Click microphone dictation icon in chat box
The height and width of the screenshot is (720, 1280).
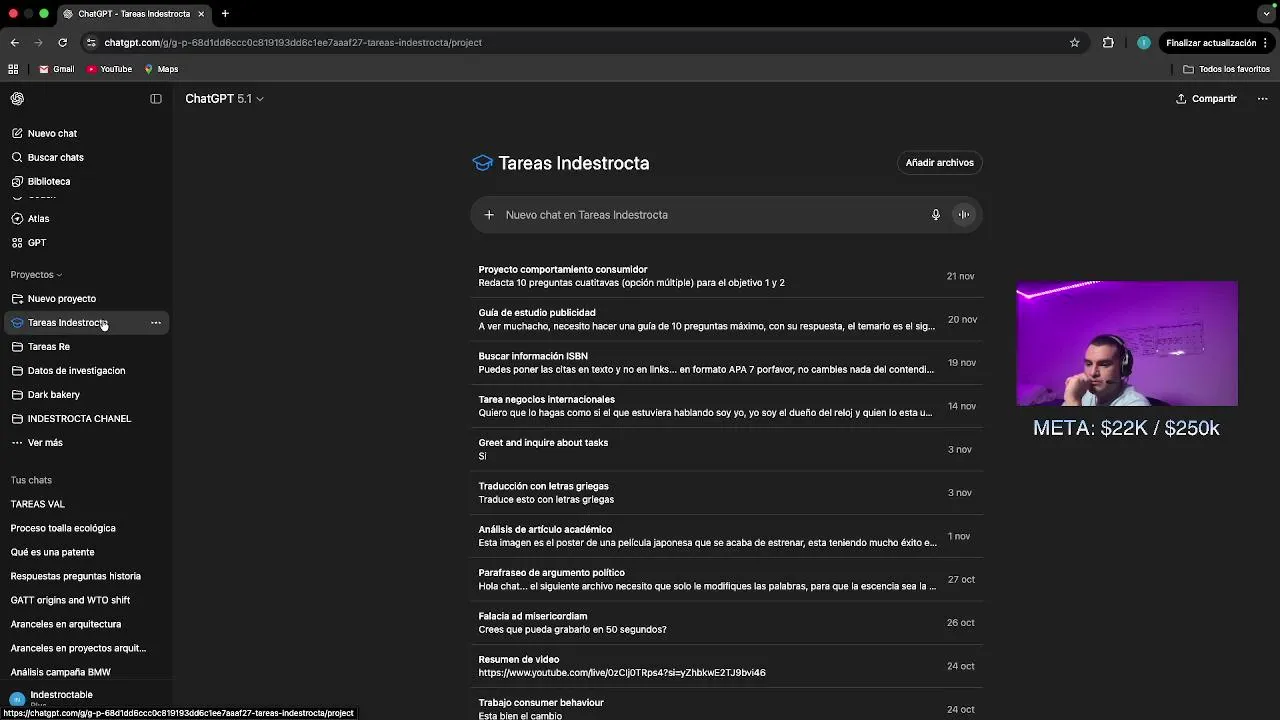tap(936, 215)
